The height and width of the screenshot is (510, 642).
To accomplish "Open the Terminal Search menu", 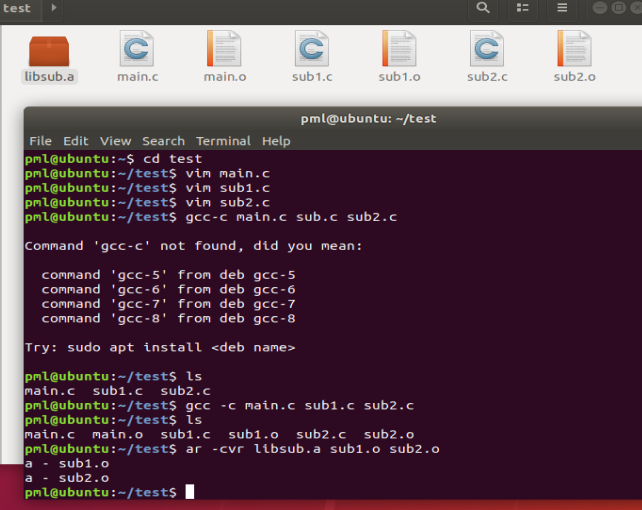I will 163,141.
